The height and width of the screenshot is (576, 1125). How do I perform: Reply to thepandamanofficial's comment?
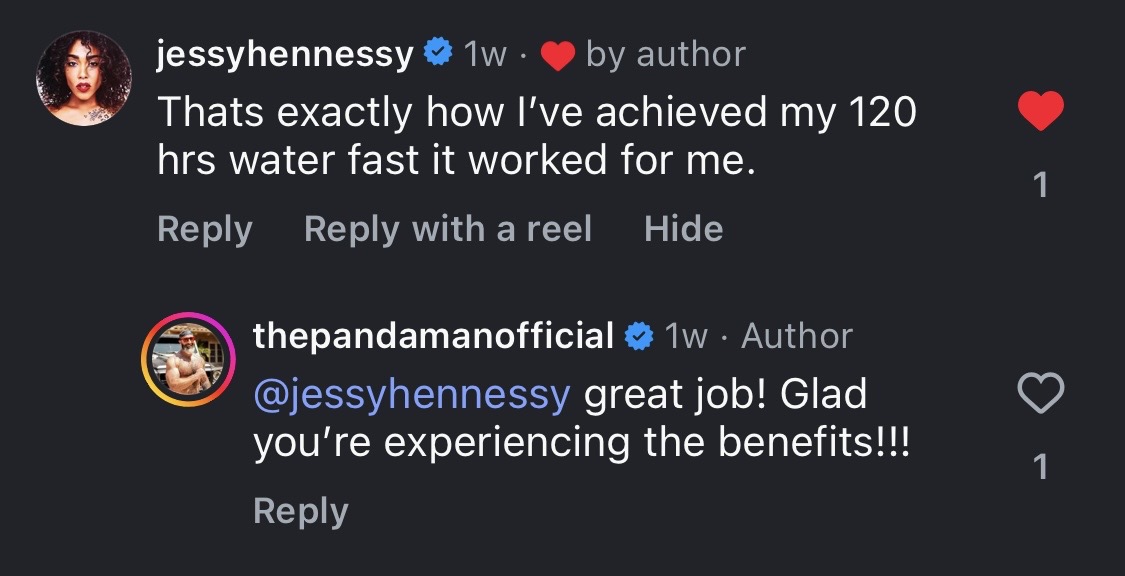click(x=300, y=511)
